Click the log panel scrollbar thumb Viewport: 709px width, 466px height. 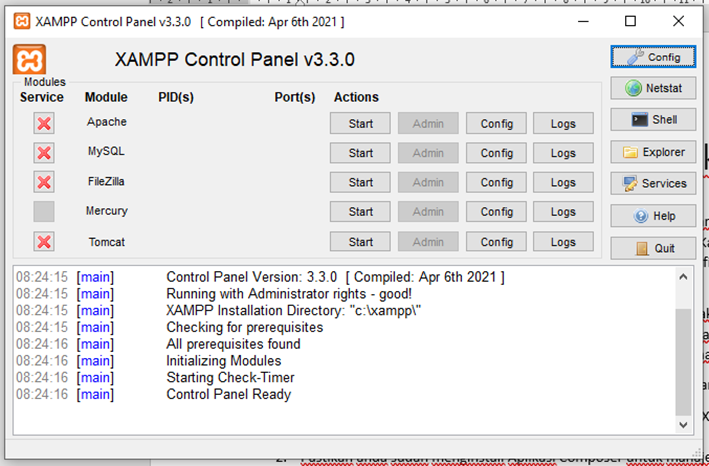point(683,362)
